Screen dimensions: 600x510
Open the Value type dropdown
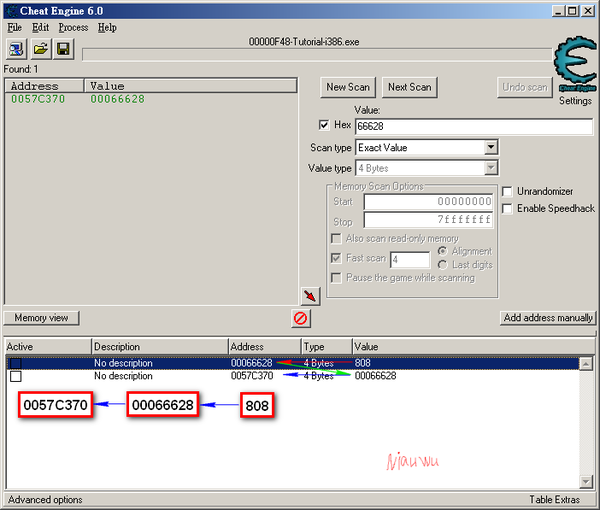491,168
